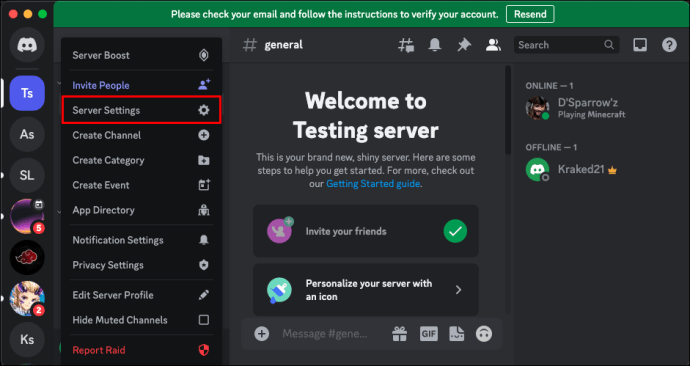The width and height of the screenshot is (690, 366).
Task: Choose Create Channel menu entry
Action: (x=141, y=135)
